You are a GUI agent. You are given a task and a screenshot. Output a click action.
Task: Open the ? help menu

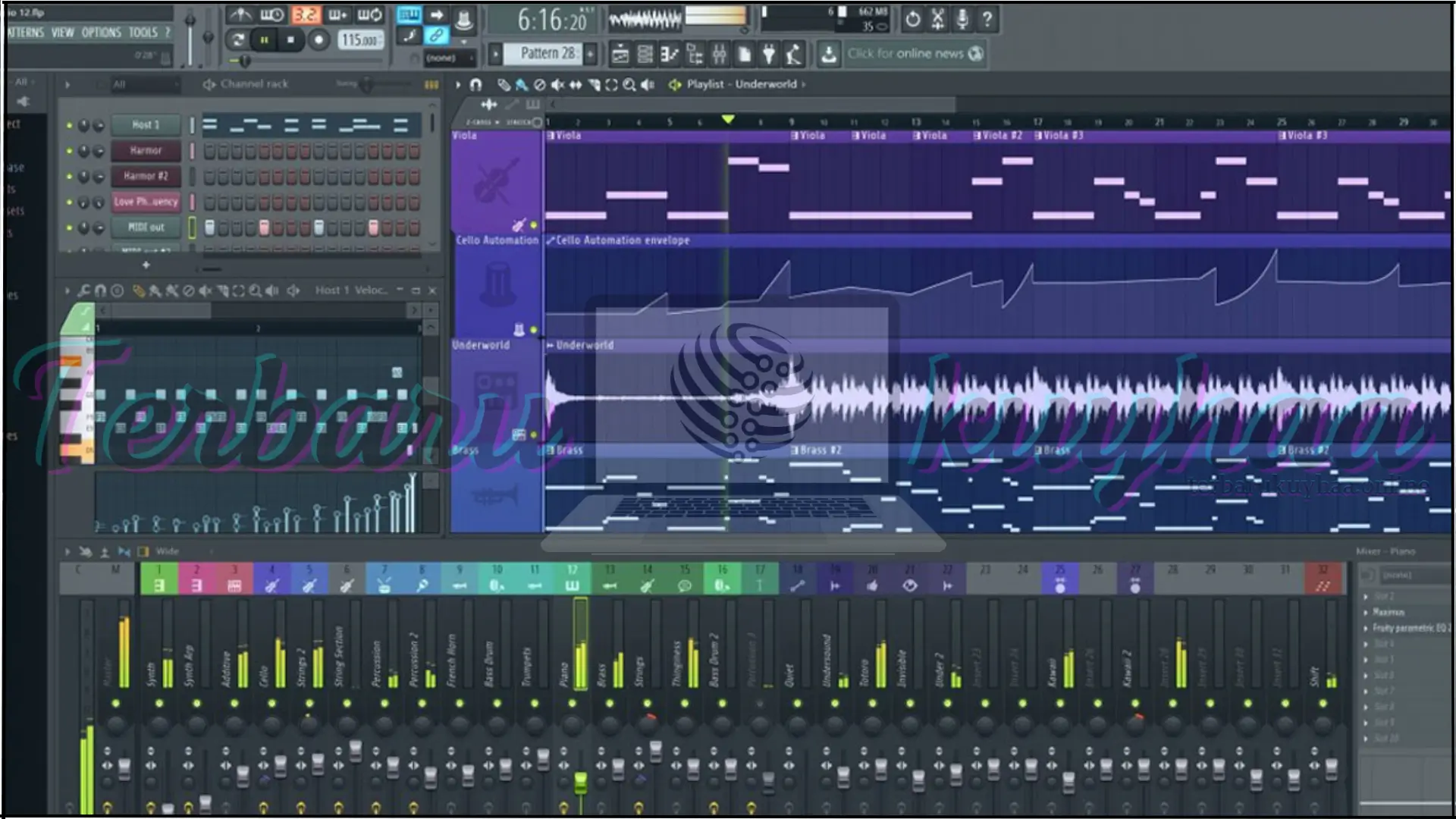(x=168, y=33)
